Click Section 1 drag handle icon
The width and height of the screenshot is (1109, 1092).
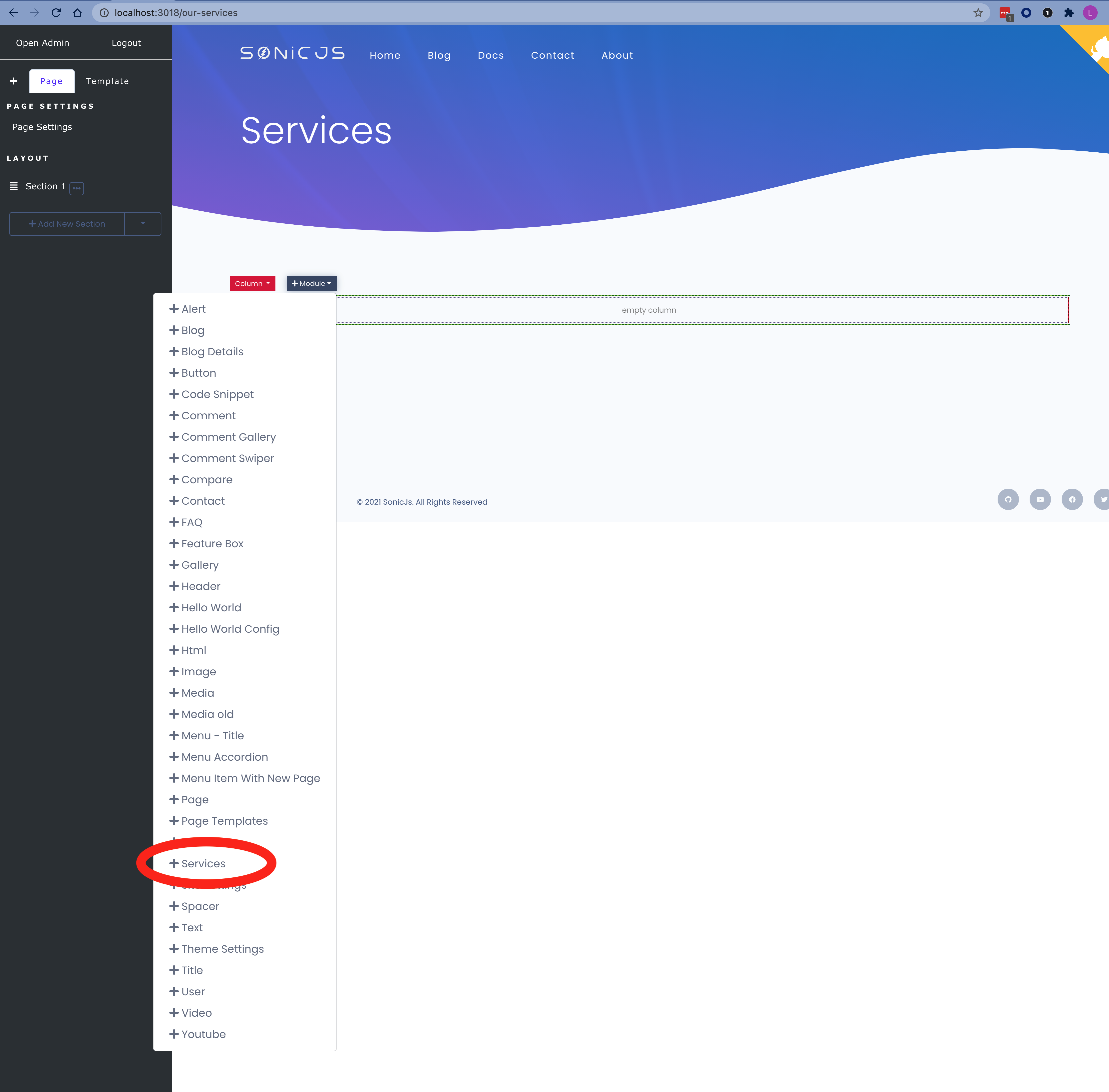pyautogui.click(x=14, y=186)
